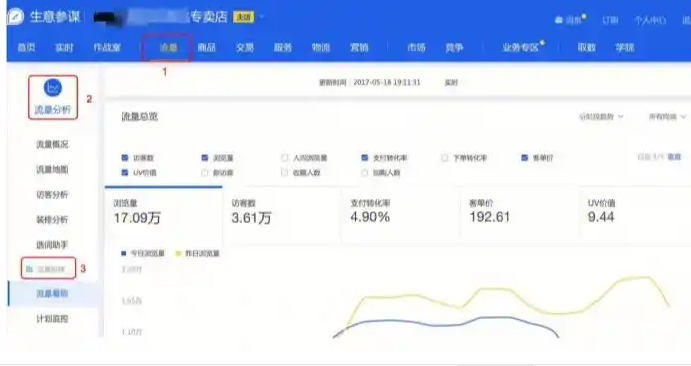This screenshot has width=691, height=366.
Task: Select the UV价值 9.44 metric card
Action: (635, 214)
